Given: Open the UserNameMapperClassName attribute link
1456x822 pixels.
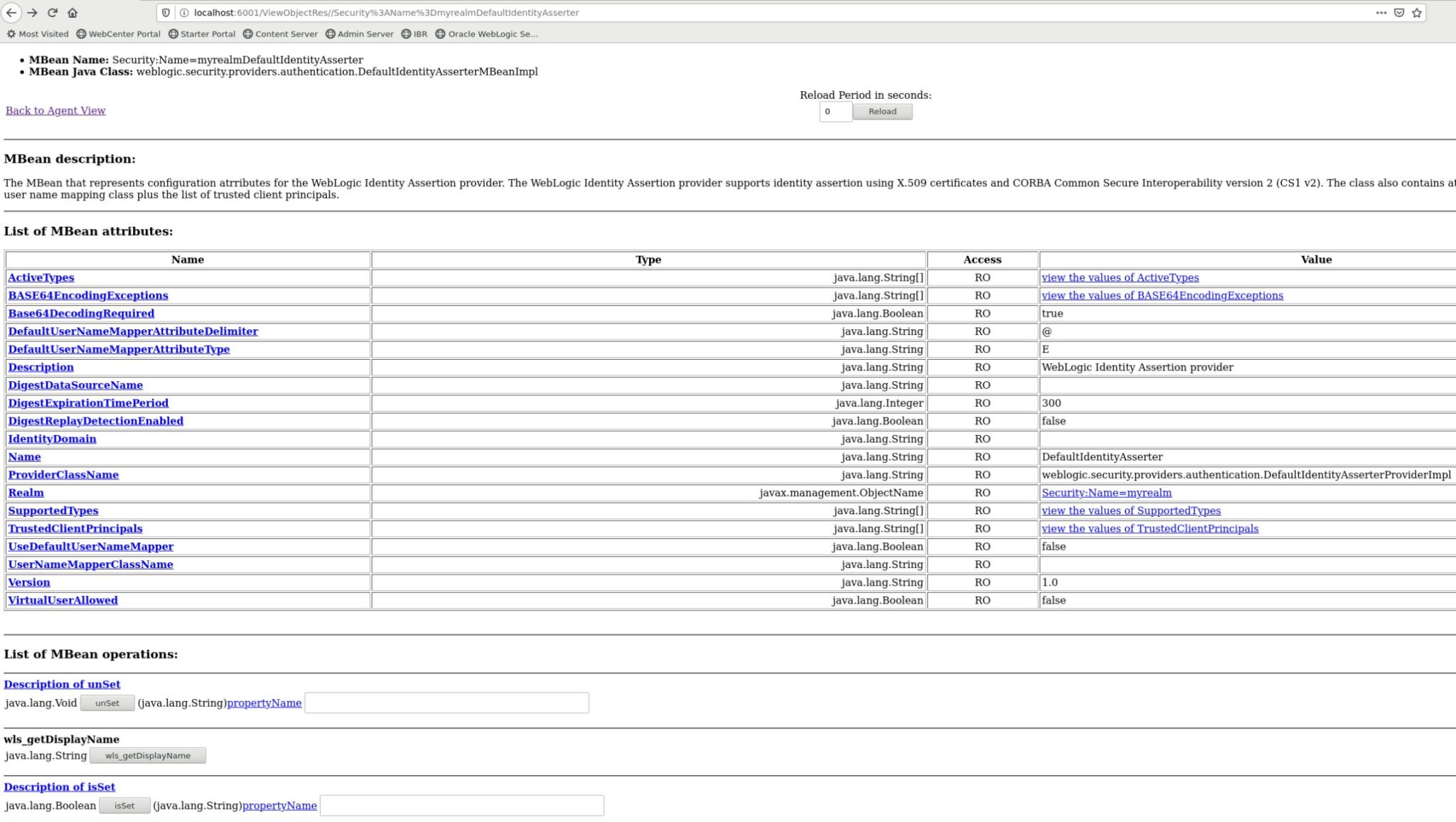Looking at the screenshot, I should tap(90, 565).
